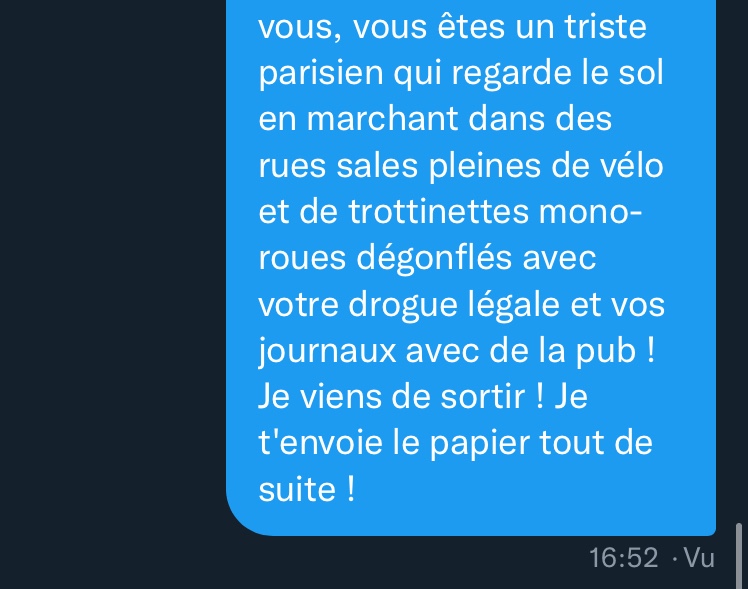Click the conversation scrollbar thumb
748x589 pixels.
point(738,556)
